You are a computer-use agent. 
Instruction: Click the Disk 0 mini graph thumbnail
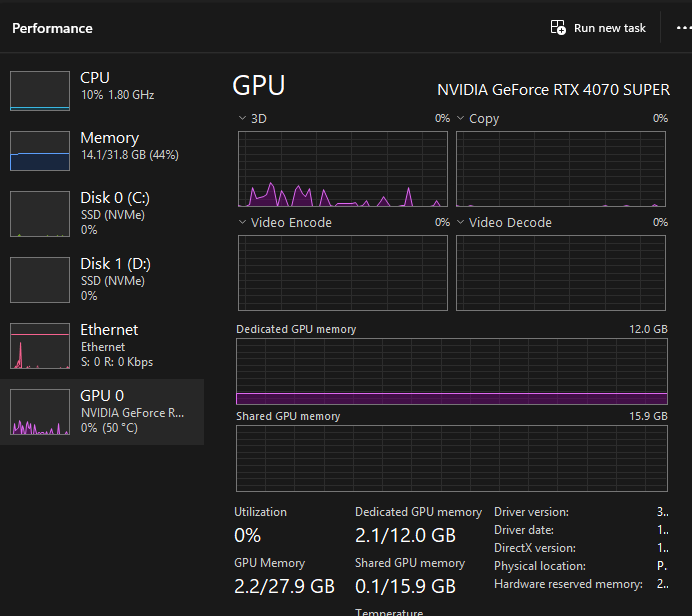(x=40, y=214)
